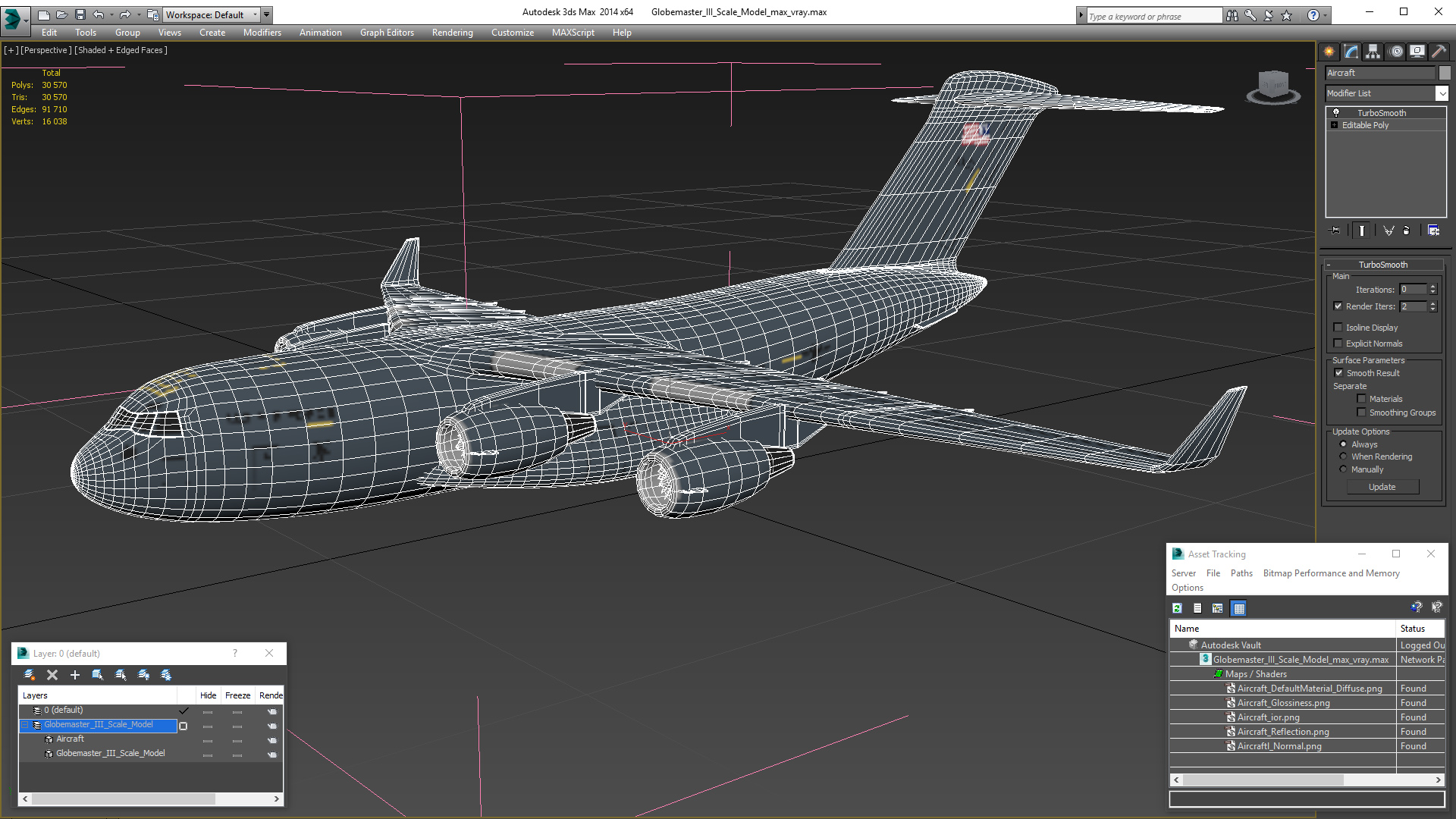
Task: Click the Update button in TurboSmooth panel
Action: (x=1381, y=487)
